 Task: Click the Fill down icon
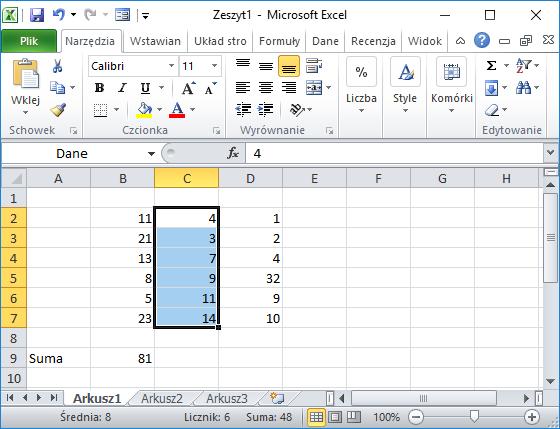point(491,88)
